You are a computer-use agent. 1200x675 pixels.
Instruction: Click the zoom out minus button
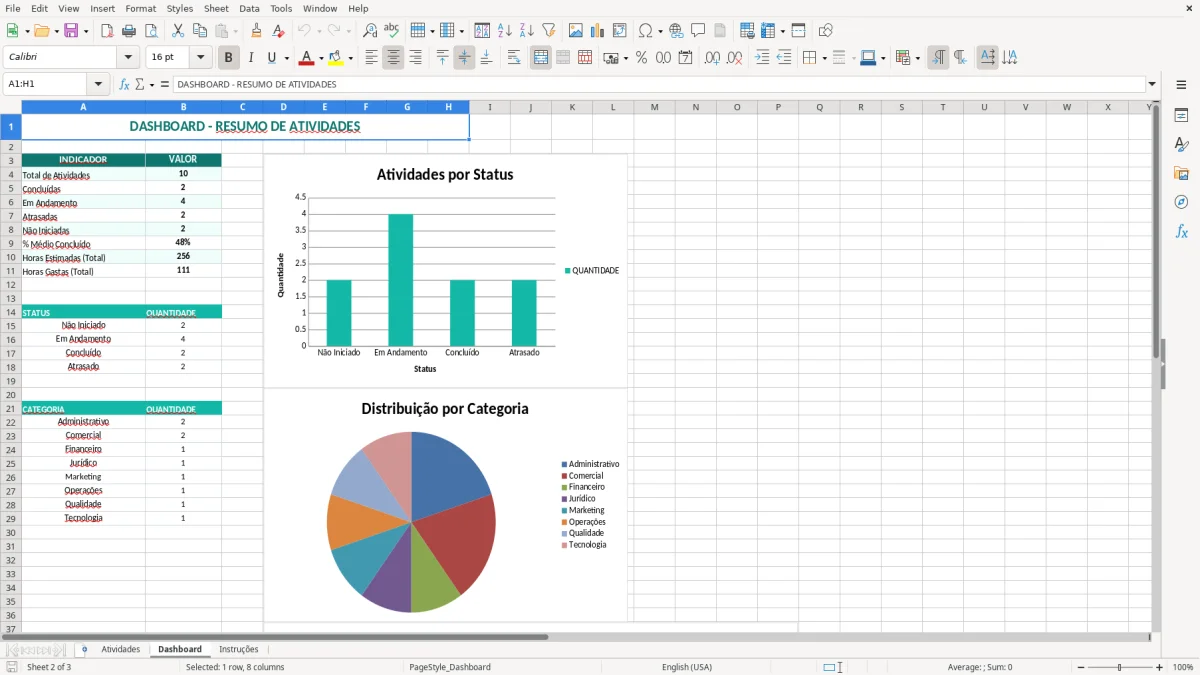pos(1080,667)
